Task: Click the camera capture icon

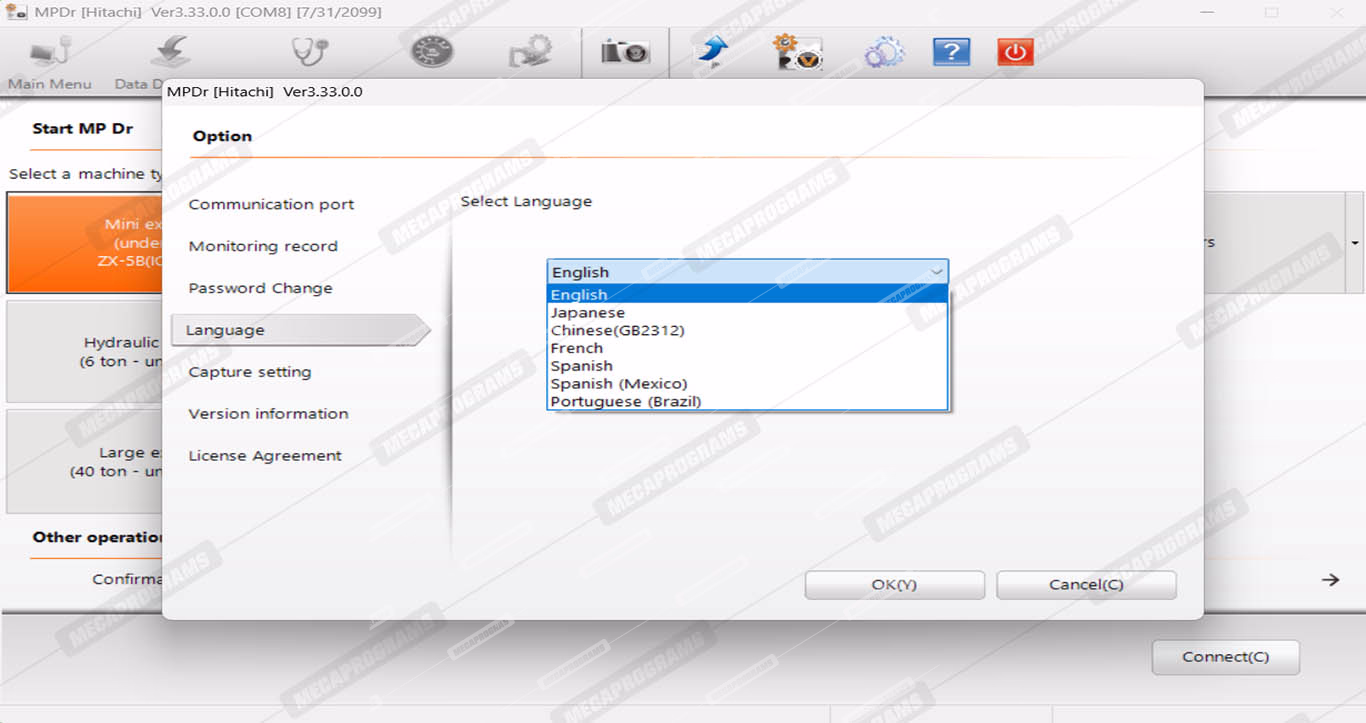Action: click(625, 52)
